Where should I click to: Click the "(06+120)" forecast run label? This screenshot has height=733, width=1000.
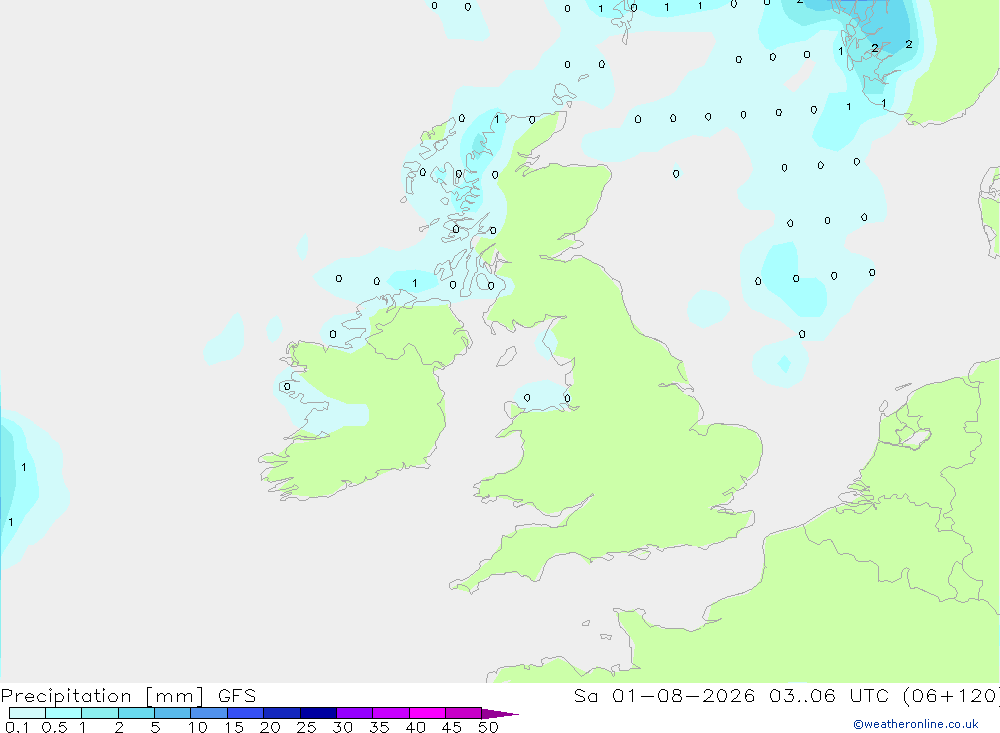(952, 696)
